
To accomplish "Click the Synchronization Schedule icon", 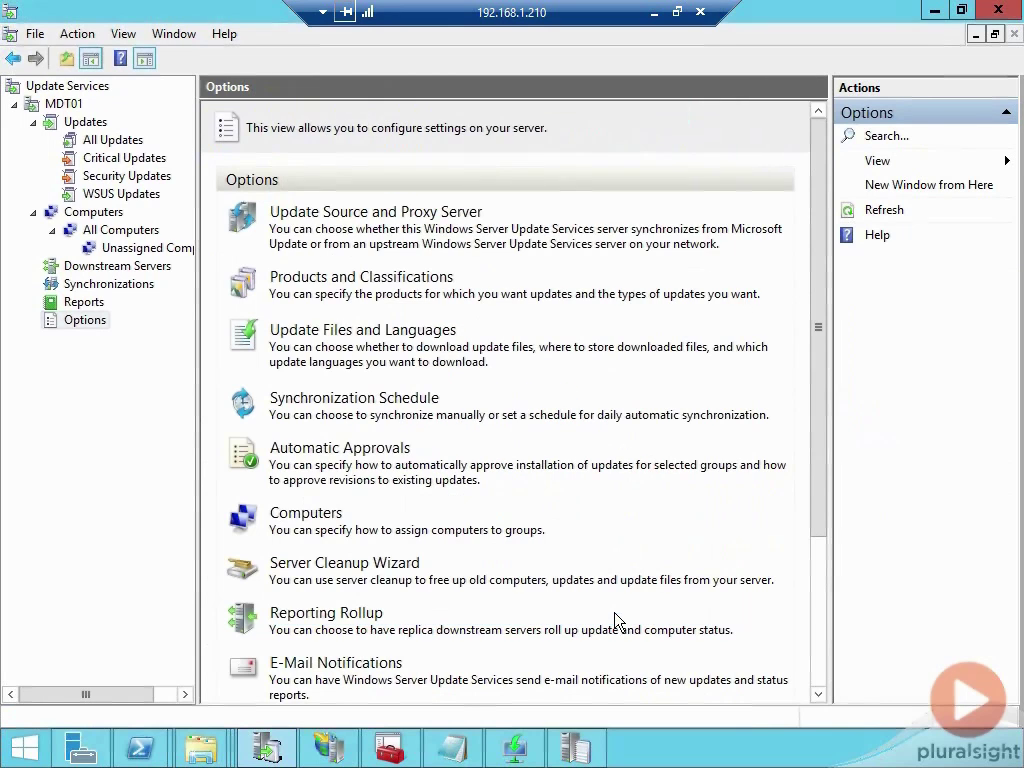I will (242, 403).
